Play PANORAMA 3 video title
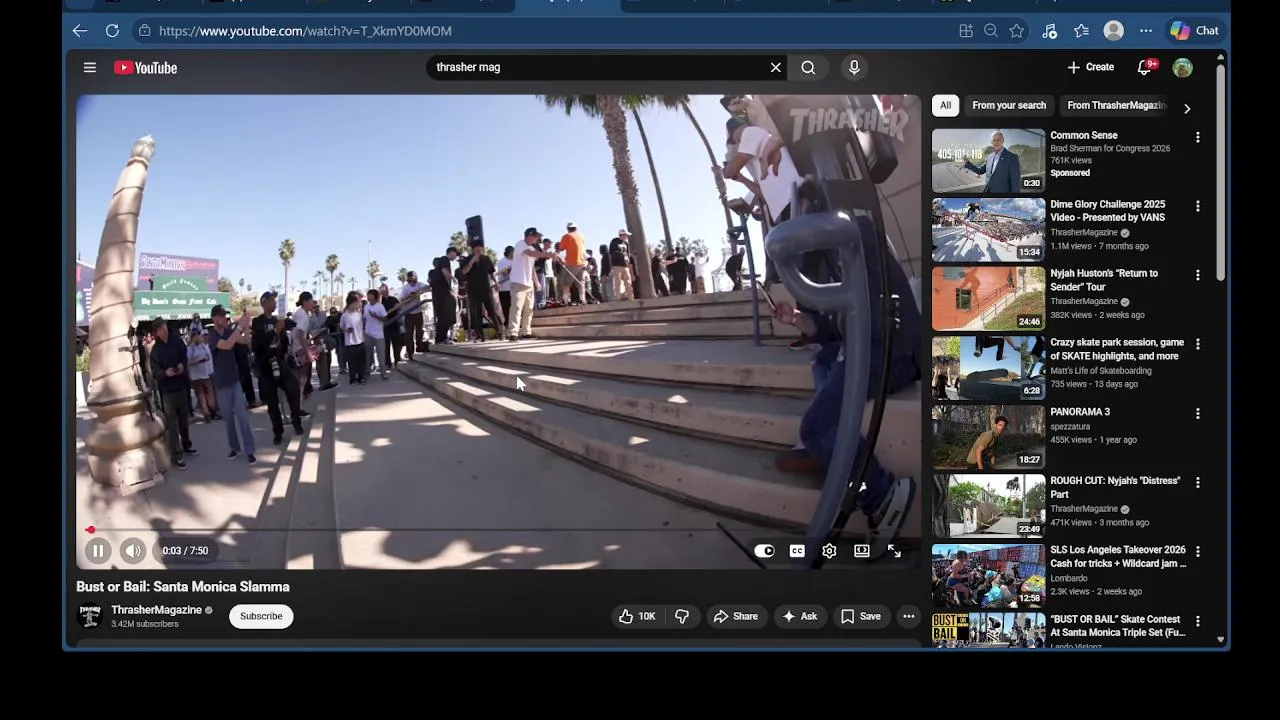The height and width of the screenshot is (720, 1280). [1080, 412]
